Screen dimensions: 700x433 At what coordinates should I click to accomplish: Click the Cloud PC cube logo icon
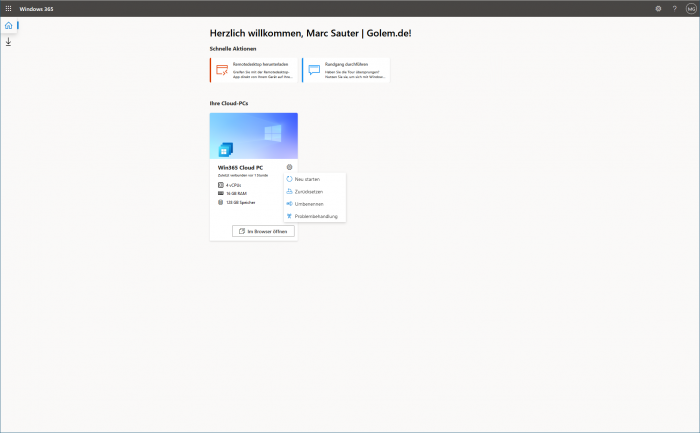click(225, 150)
